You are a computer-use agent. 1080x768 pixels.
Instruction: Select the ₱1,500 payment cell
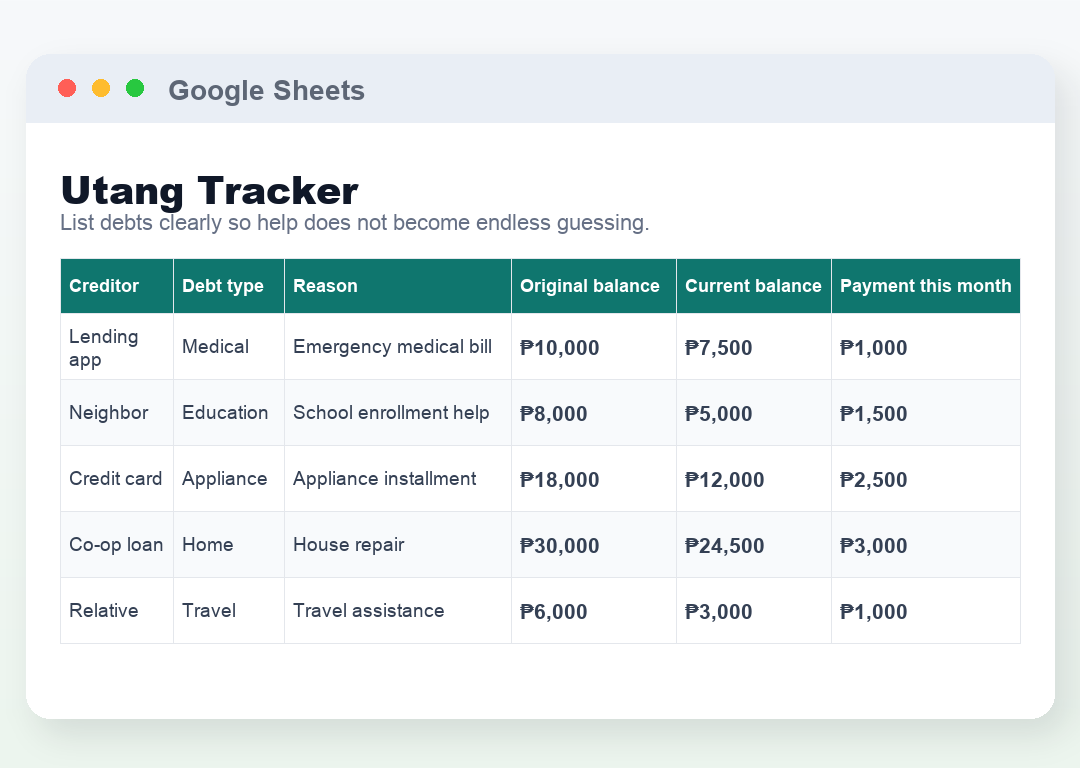(926, 413)
